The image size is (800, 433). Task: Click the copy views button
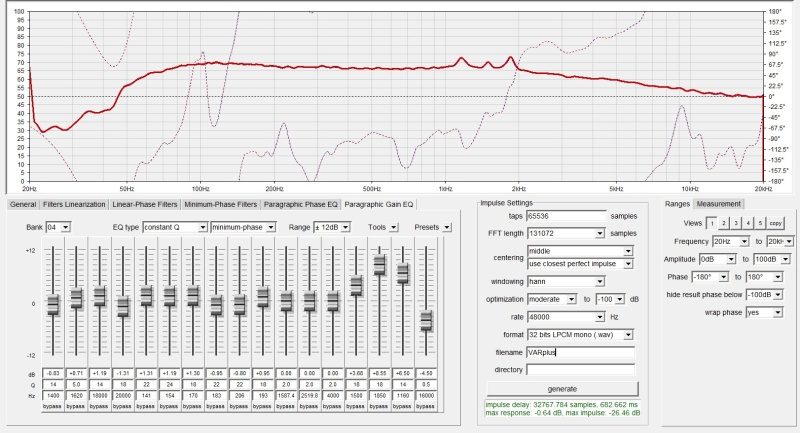(x=776, y=223)
